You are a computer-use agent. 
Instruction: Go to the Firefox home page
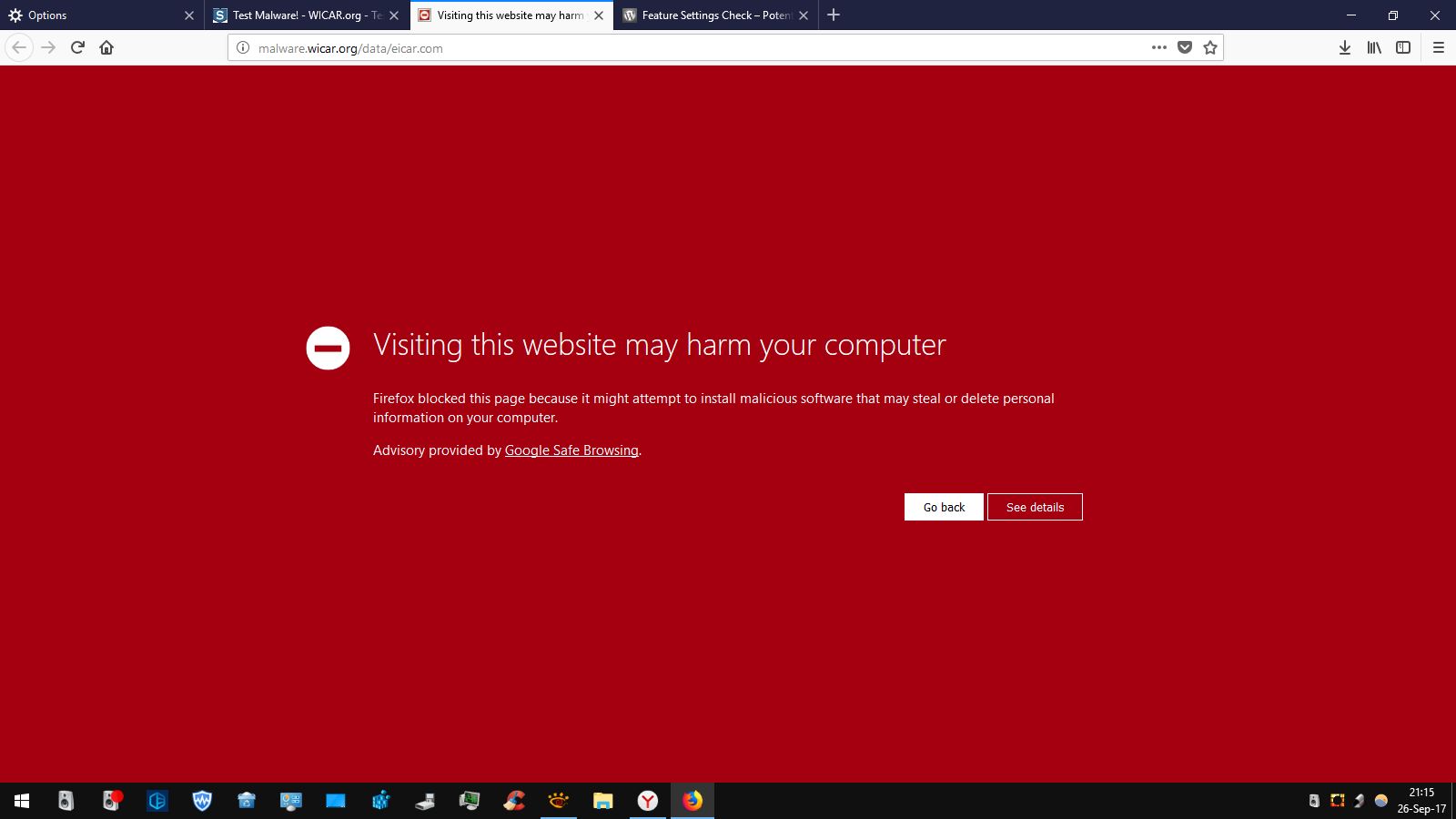(106, 47)
